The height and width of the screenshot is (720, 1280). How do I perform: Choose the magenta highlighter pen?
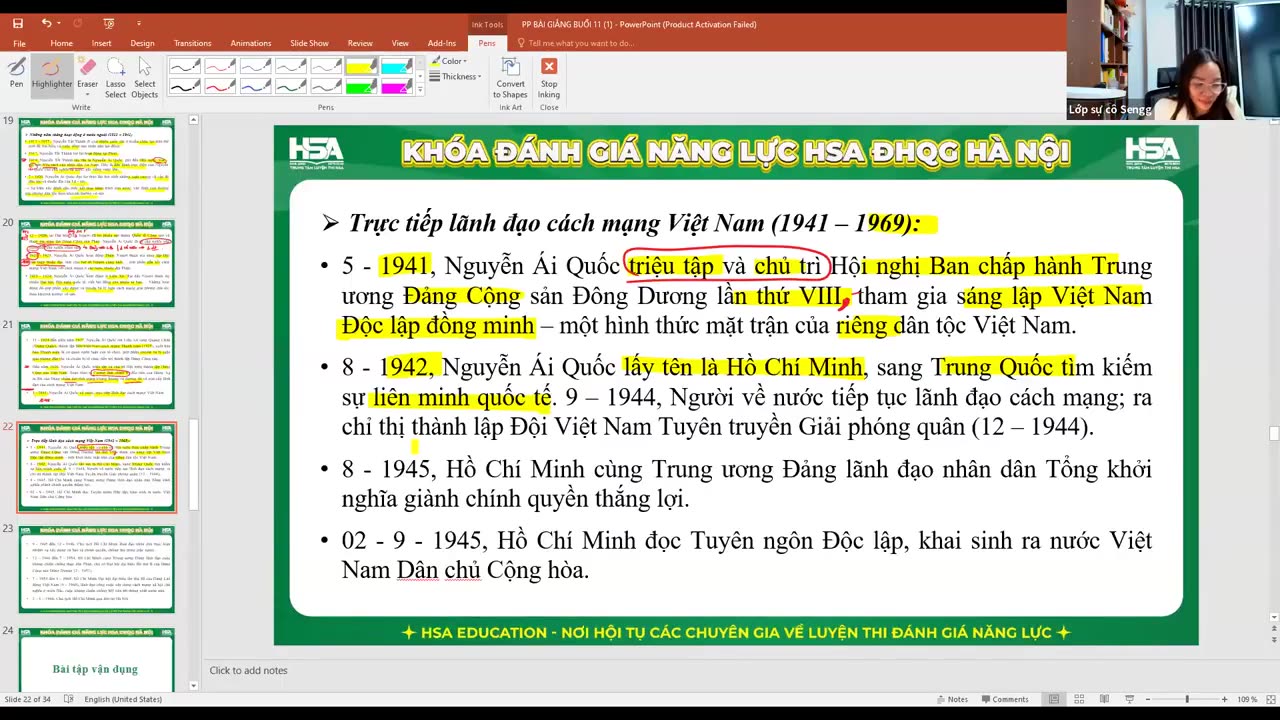(x=397, y=86)
